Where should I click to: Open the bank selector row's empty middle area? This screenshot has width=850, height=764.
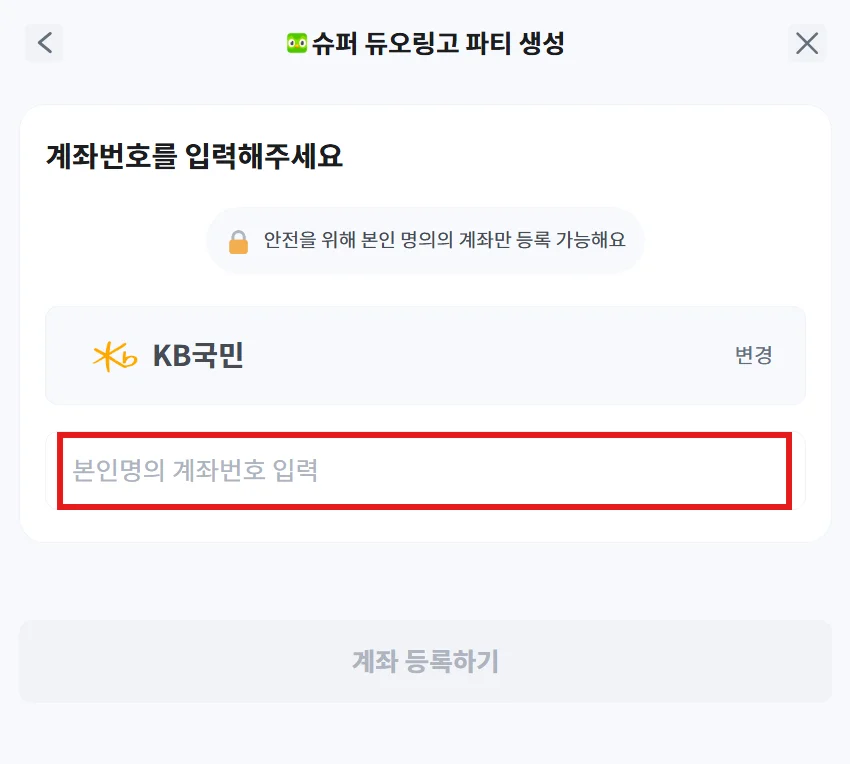[x=480, y=356]
